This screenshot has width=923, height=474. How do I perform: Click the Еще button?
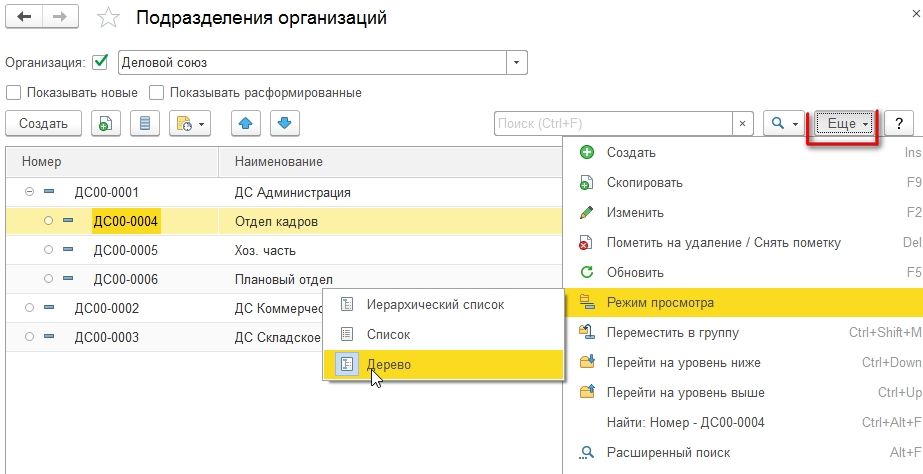(845, 124)
